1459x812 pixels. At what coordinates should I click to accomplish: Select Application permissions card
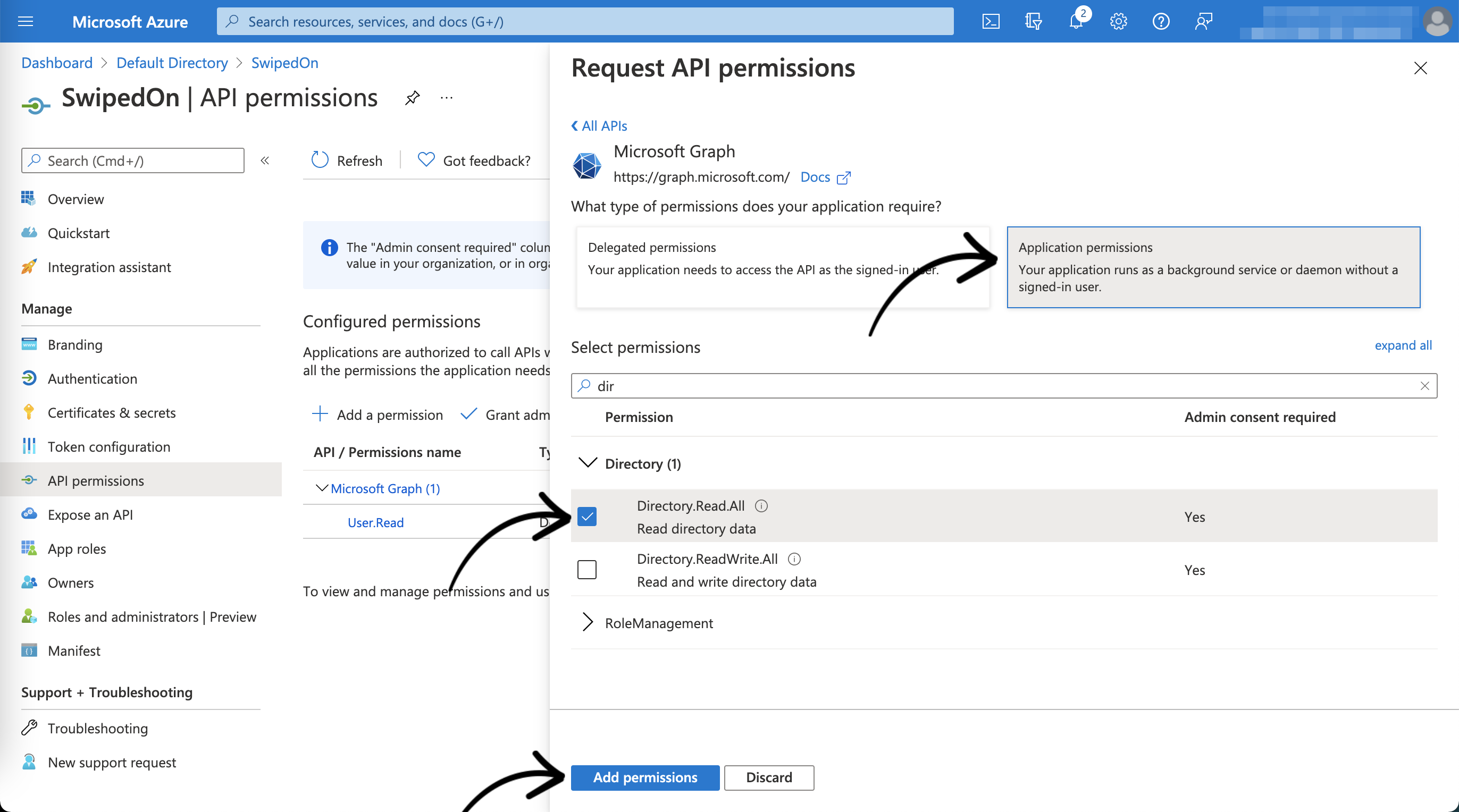1213,267
